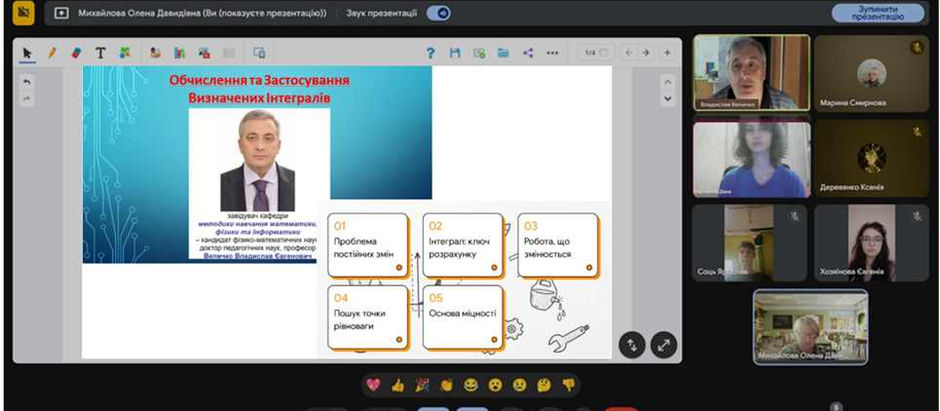The width and height of the screenshot is (940, 411).
Task: Click the duplicate pages icon in the toolbar
Action: pyautogui.click(x=259, y=53)
